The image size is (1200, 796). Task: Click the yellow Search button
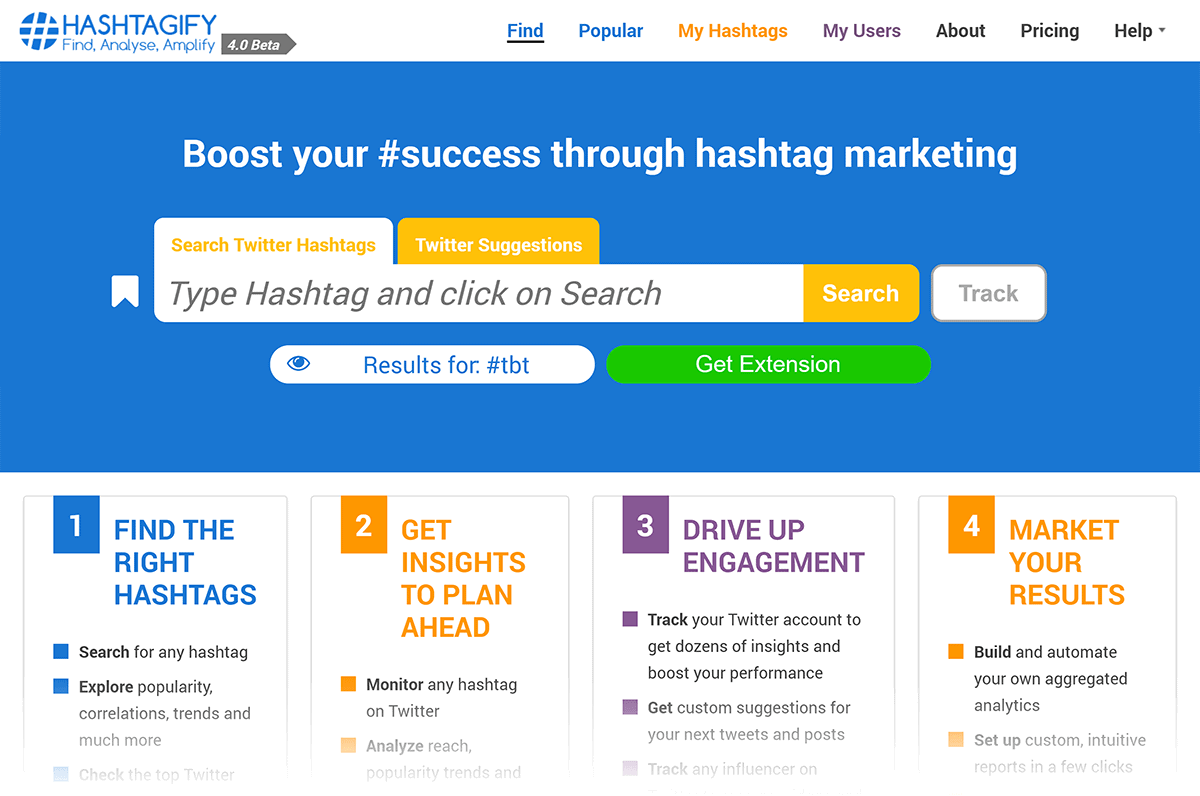coord(861,293)
